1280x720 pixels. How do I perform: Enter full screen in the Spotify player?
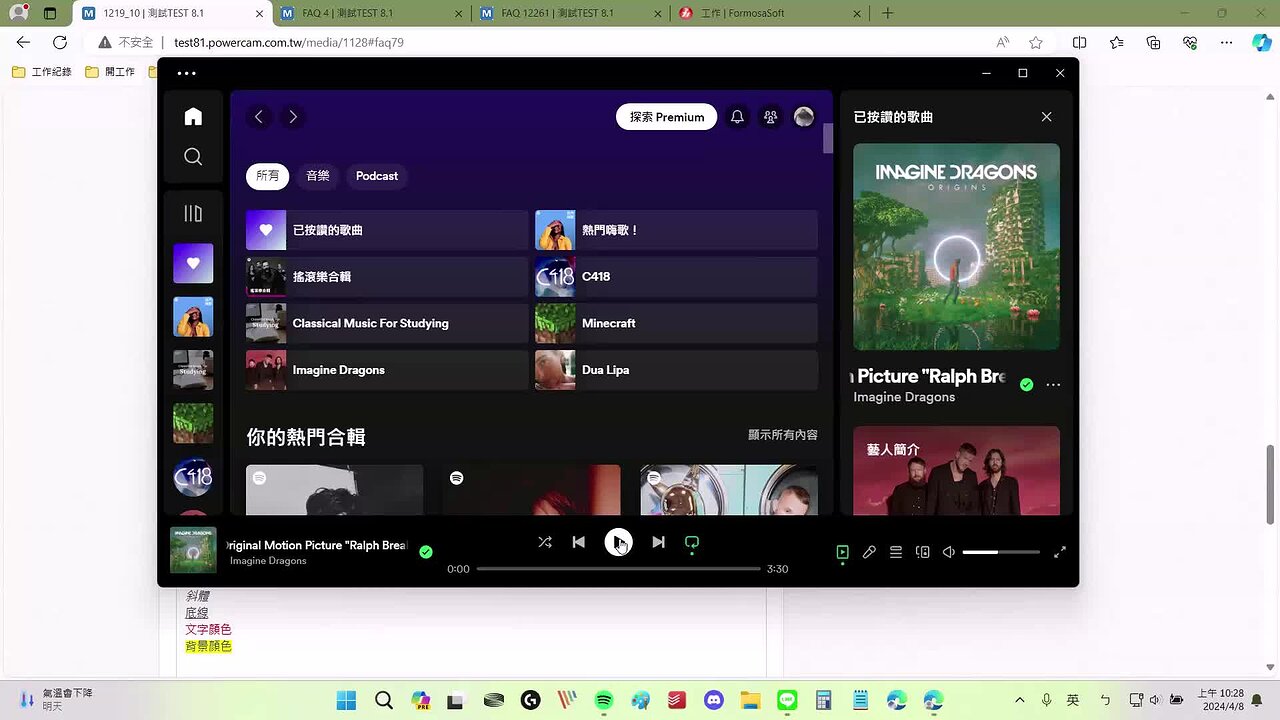click(x=1060, y=552)
